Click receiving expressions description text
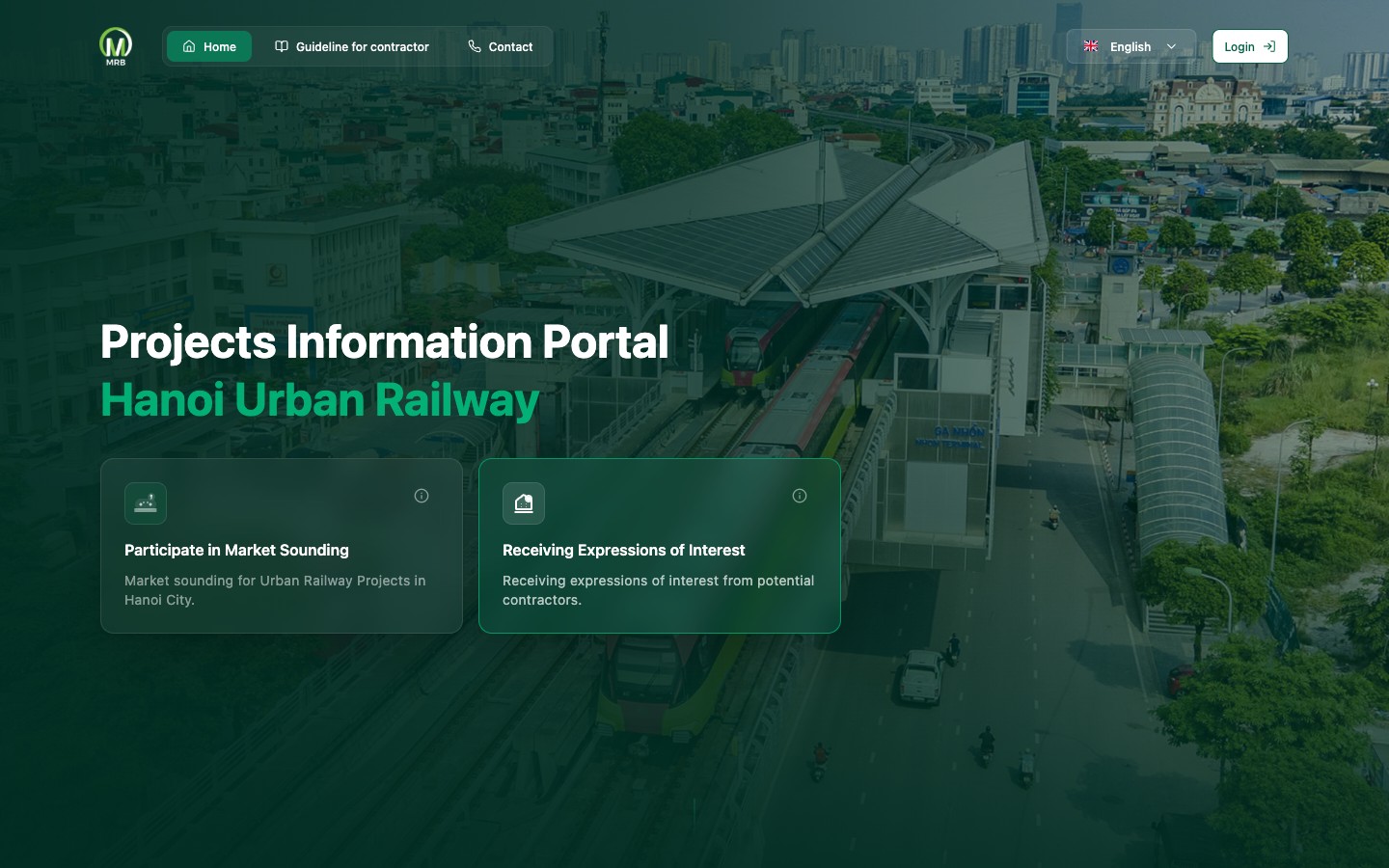This screenshot has width=1389, height=868. tap(658, 590)
